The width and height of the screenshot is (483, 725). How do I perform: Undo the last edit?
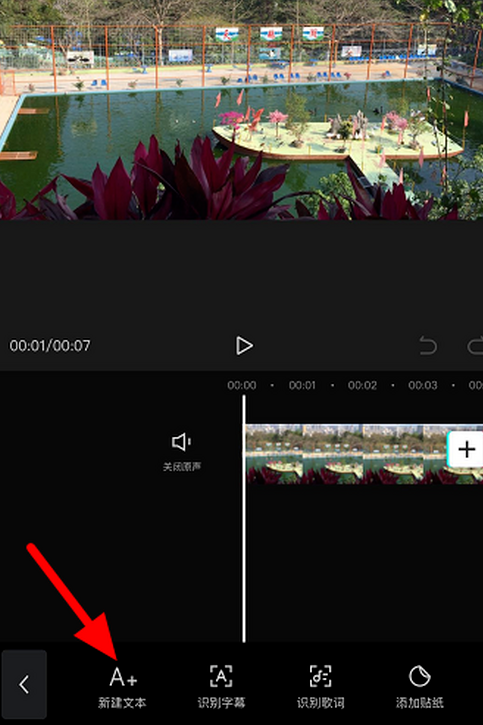pyautogui.click(x=428, y=345)
